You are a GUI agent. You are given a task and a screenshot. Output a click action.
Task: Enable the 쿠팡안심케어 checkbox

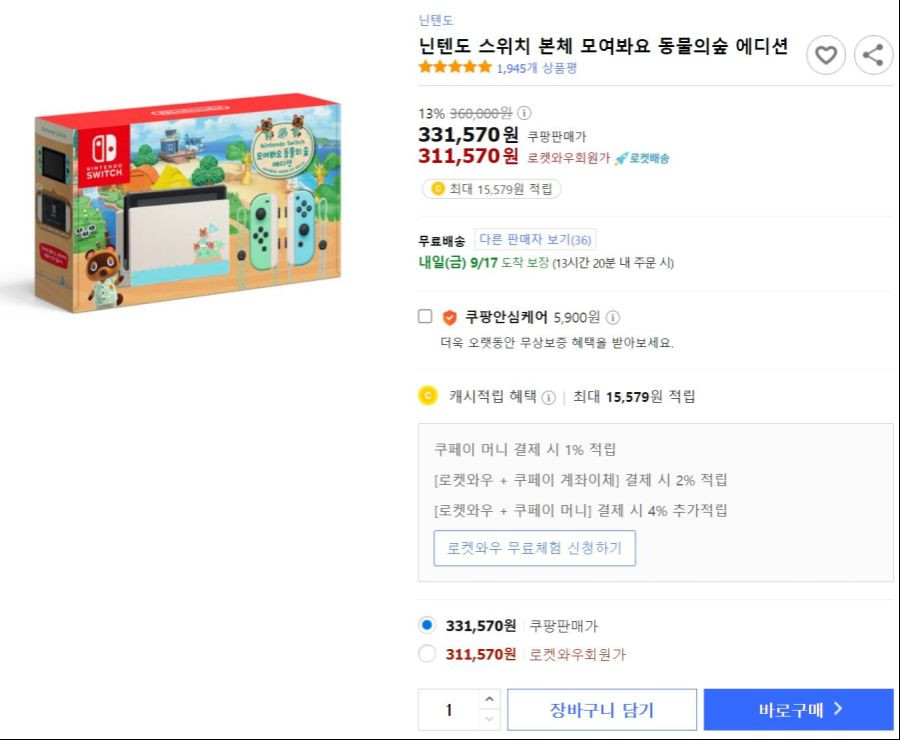(425, 316)
